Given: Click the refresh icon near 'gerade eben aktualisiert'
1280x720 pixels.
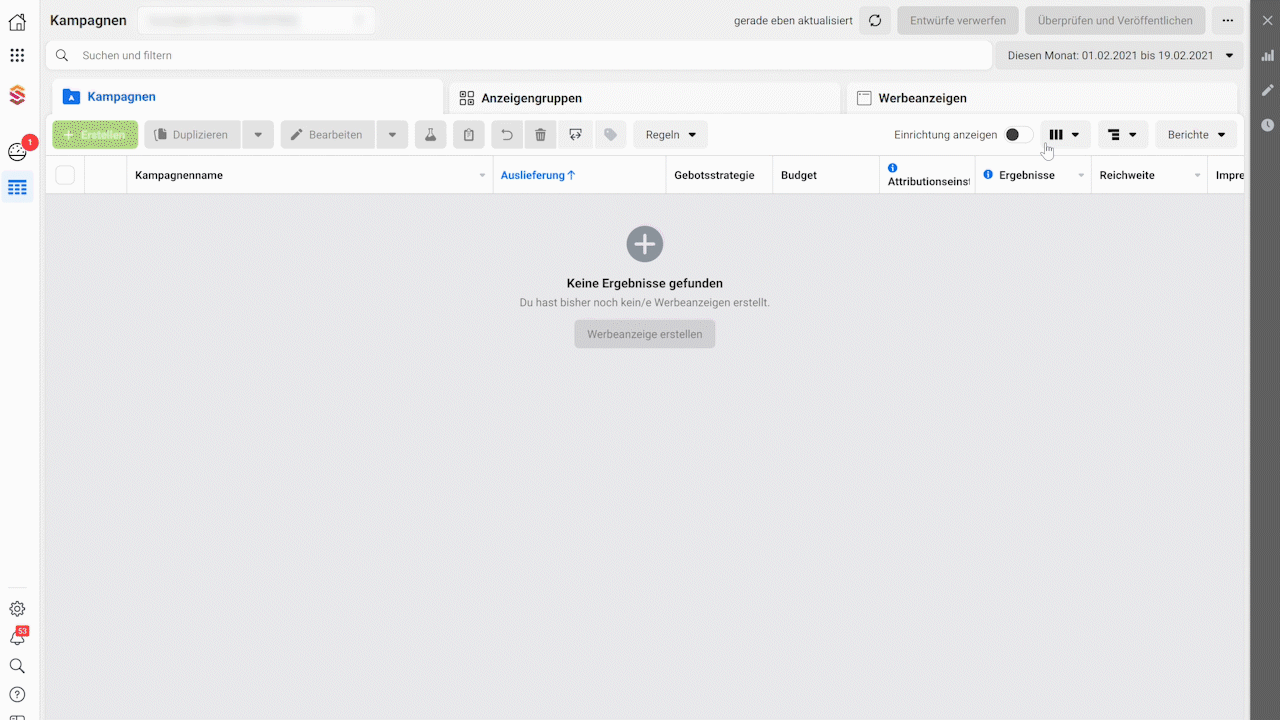Looking at the screenshot, I should [875, 21].
